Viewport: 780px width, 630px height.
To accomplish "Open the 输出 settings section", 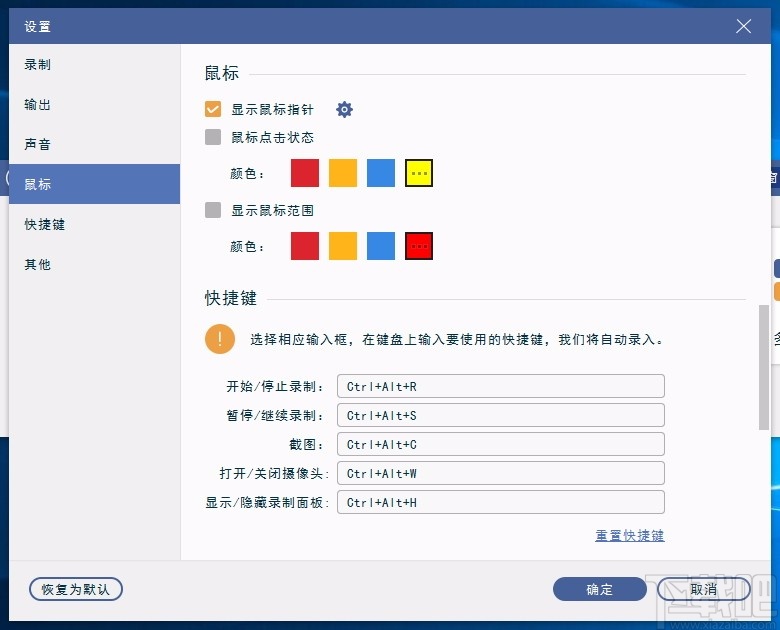I will 95,105.
